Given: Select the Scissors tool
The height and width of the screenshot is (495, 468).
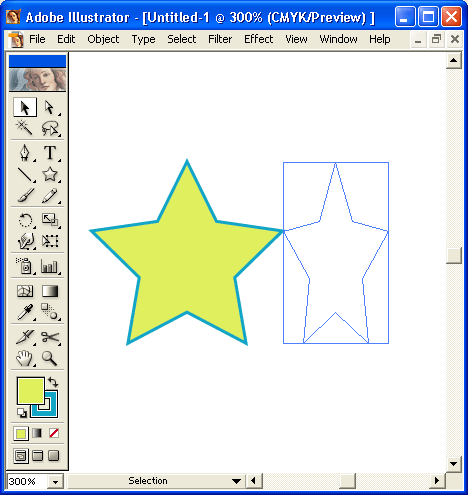Looking at the screenshot, I should pos(50,337).
